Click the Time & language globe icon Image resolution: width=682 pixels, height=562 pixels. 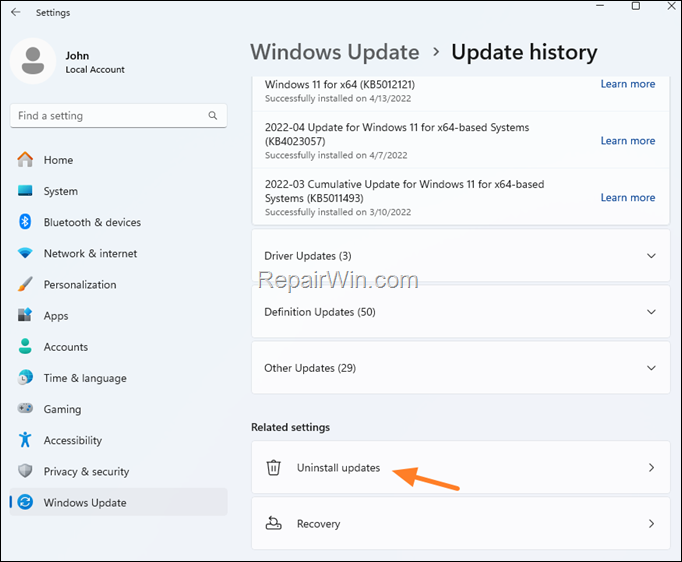pos(25,378)
